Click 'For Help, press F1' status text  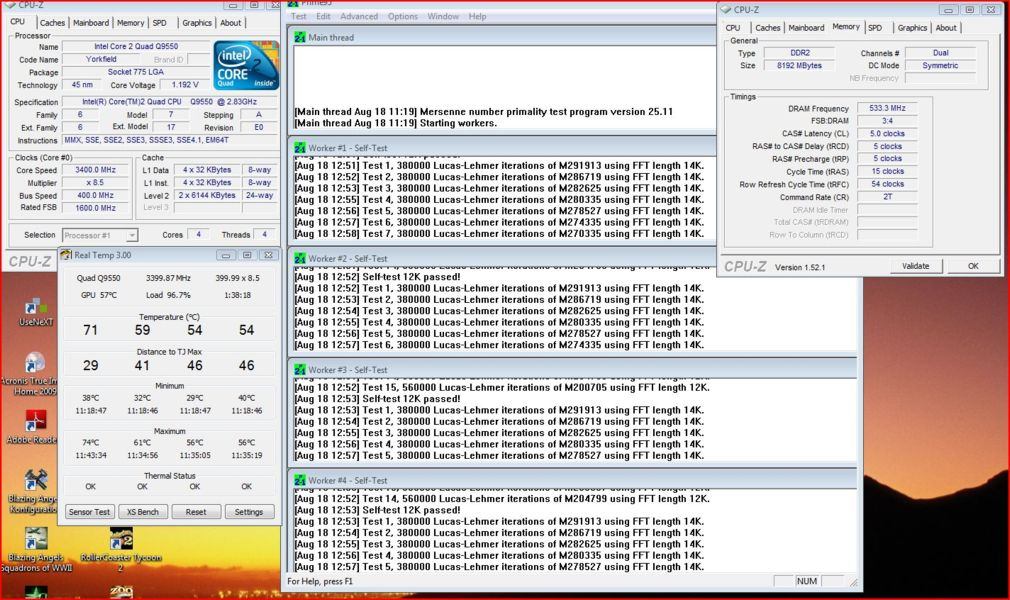point(320,581)
